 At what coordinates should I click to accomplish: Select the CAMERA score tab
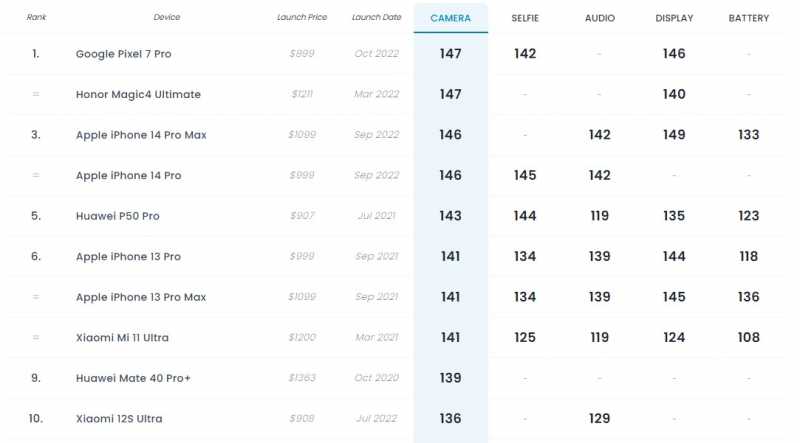pyautogui.click(x=451, y=18)
